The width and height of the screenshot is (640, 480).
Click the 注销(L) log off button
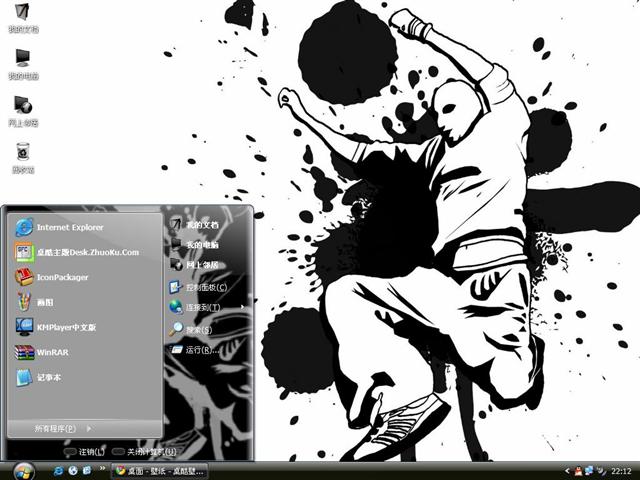click(x=84, y=452)
